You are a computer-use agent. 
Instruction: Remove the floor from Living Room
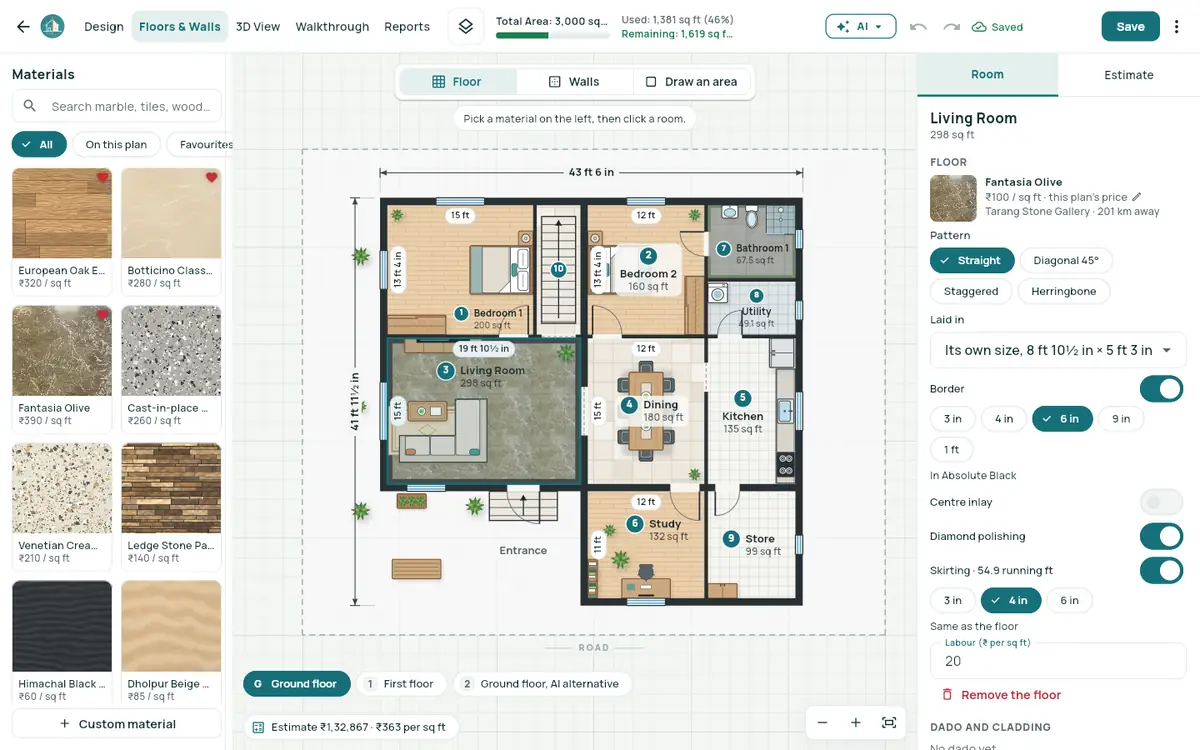[1001, 695]
